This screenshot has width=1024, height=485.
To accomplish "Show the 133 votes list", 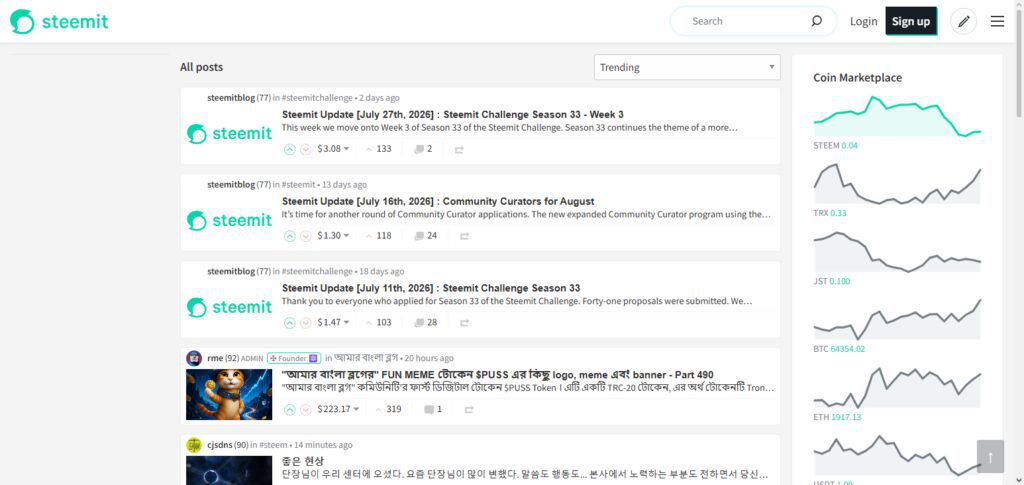I will coord(379,149).
